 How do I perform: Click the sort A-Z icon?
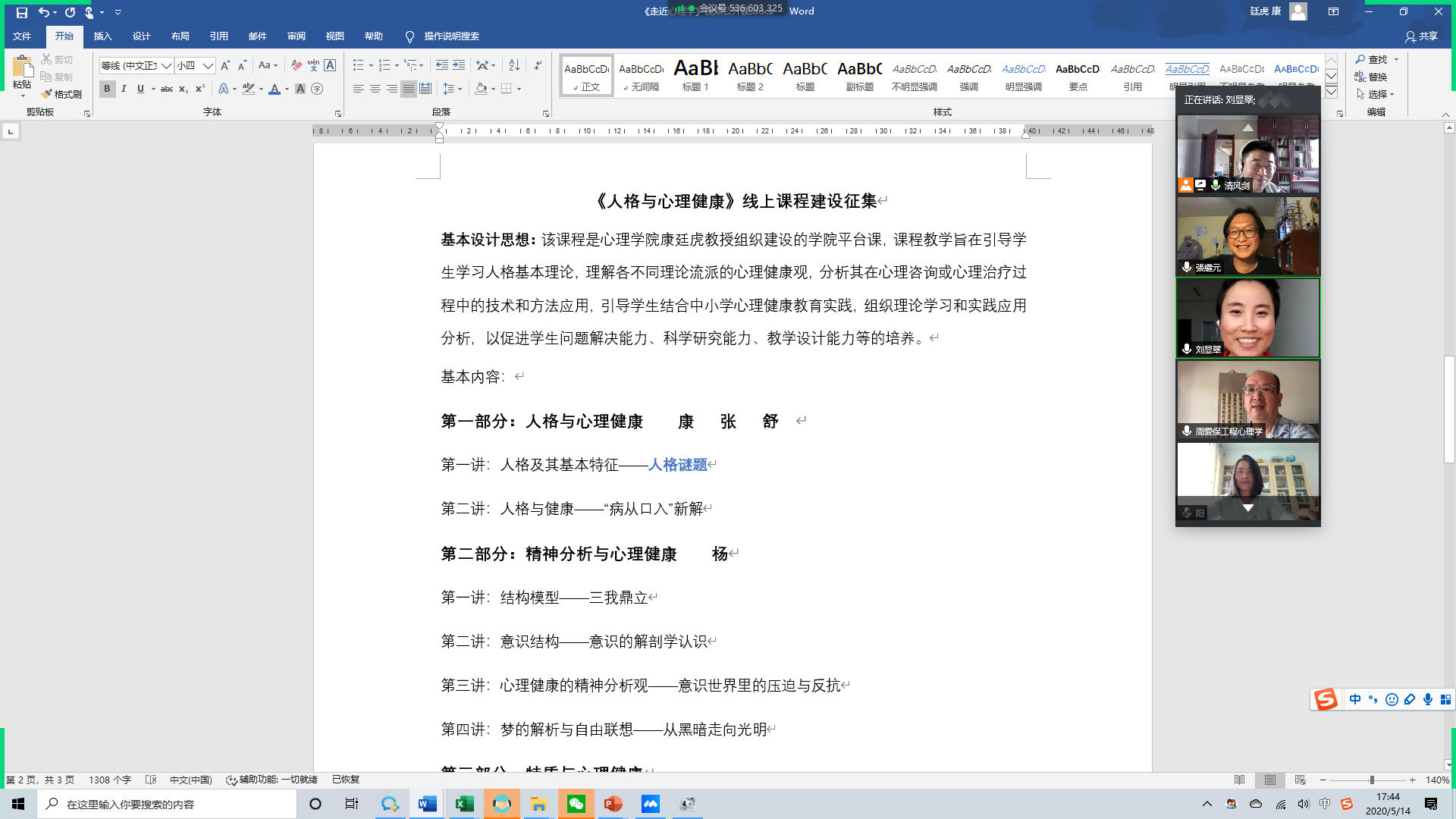pyautogui.click(x=514, y=65)
